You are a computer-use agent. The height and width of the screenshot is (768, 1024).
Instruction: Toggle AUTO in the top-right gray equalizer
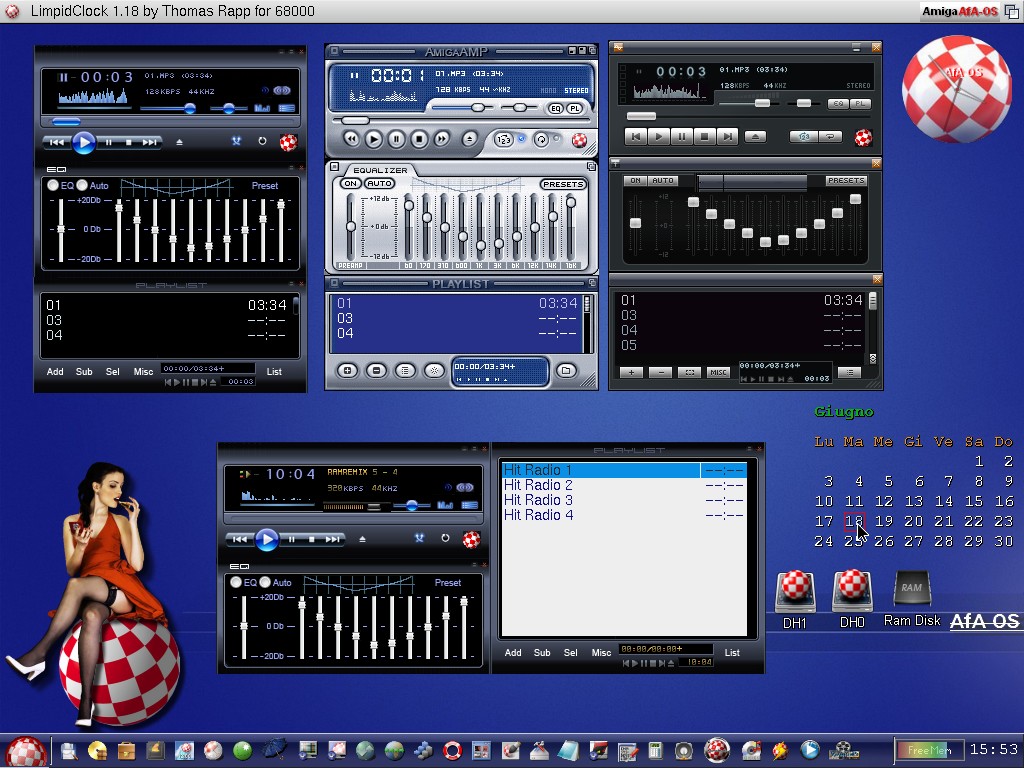point(663,181)
